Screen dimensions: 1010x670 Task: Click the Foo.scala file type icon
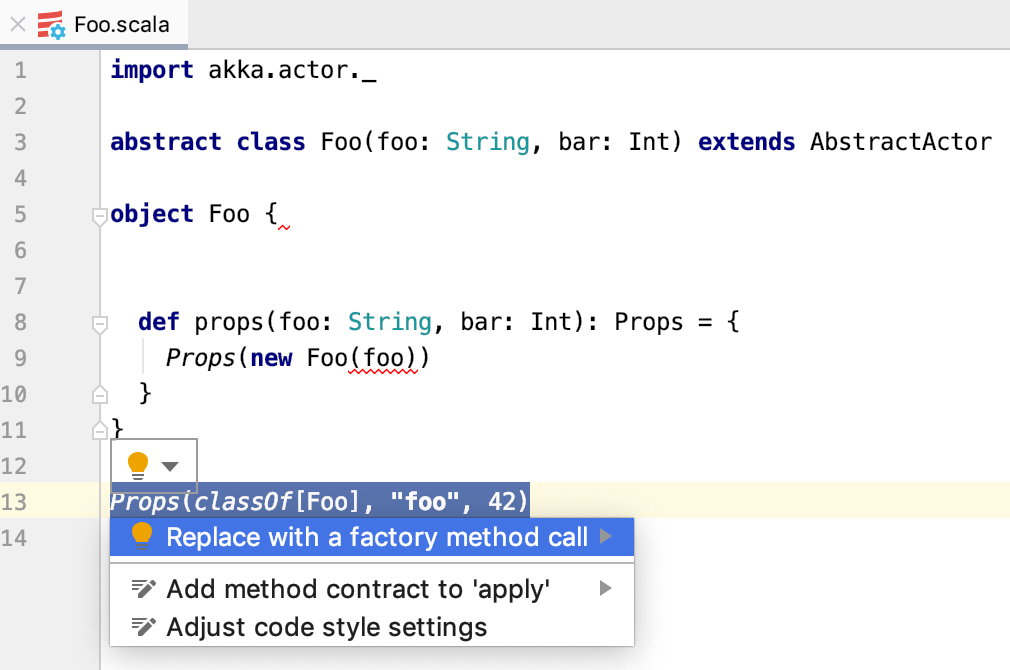coord(51,24)
